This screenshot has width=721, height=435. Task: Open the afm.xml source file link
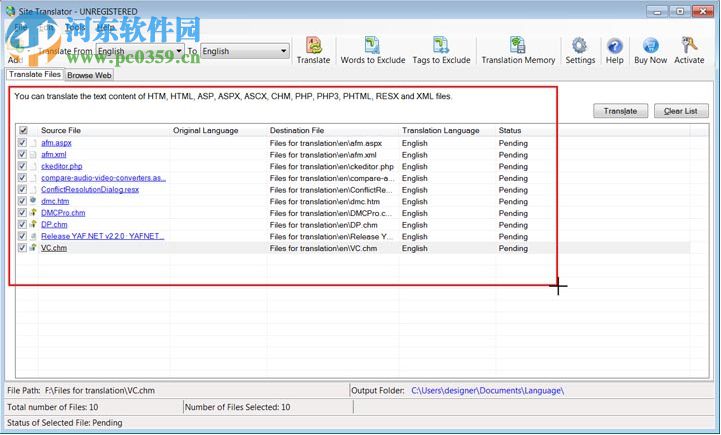tap(53, 155)
